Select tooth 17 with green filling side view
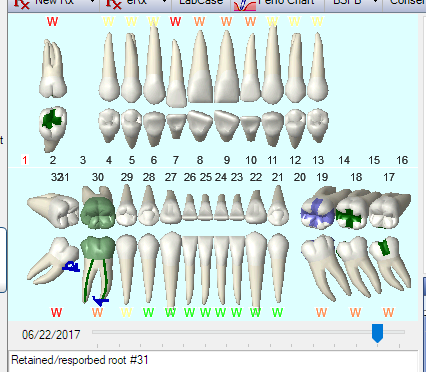The height and width of the screenshot is (372, 426). pos(389,263)
